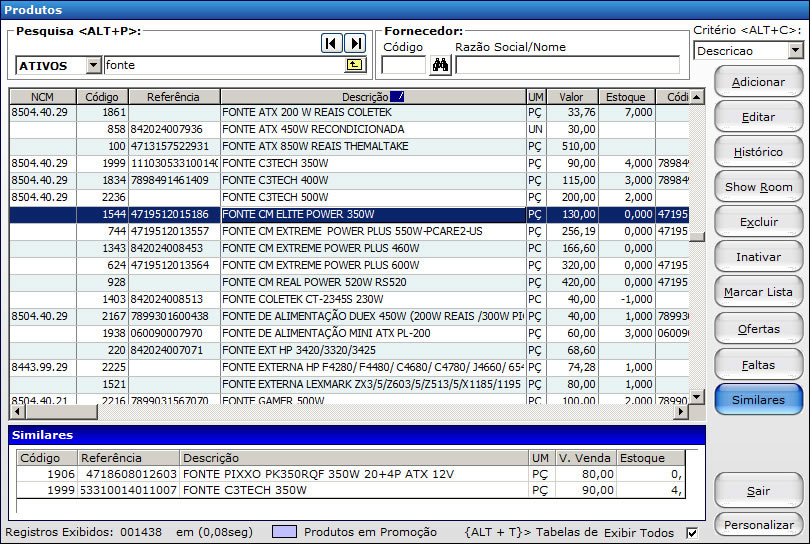Select row FONTE C3TECH 500W
Viewport: 810px width, 544px height.
coord(349,197)
